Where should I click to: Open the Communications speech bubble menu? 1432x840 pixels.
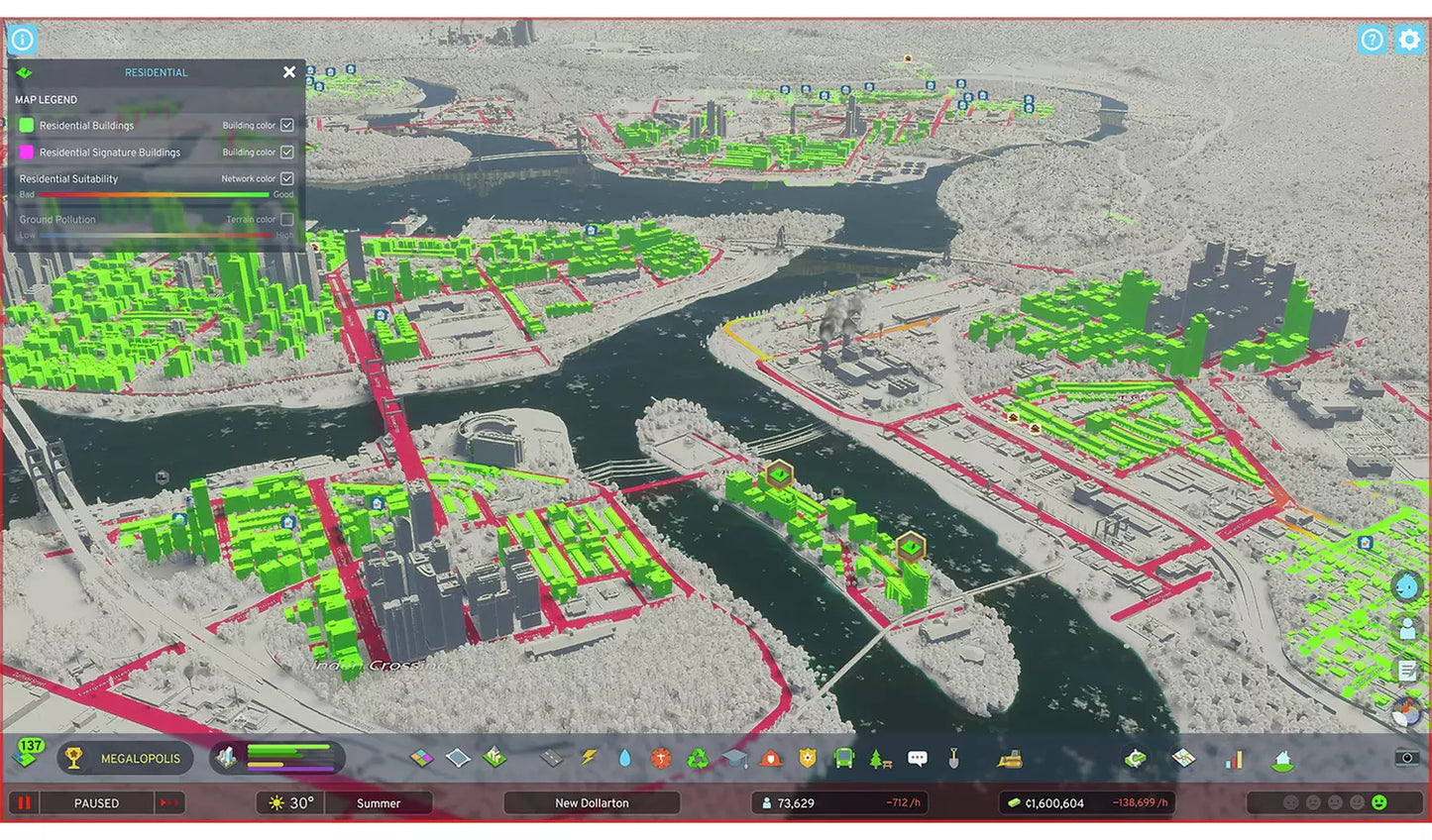click(x=918, y=760)
